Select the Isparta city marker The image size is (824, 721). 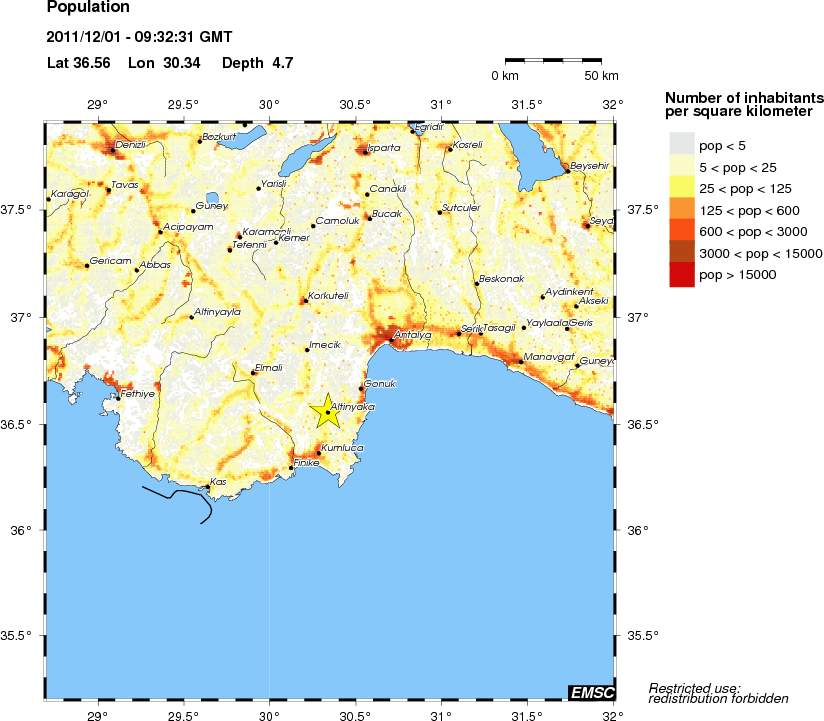(x=365, y=153)
